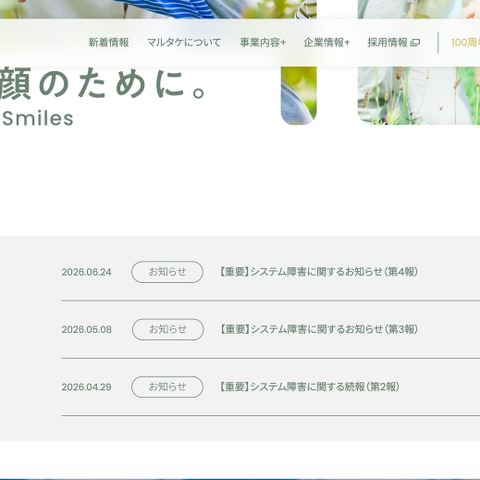The image size is (480, 480).
Task: Click the 顔のために。 headline
Action: 103,84
